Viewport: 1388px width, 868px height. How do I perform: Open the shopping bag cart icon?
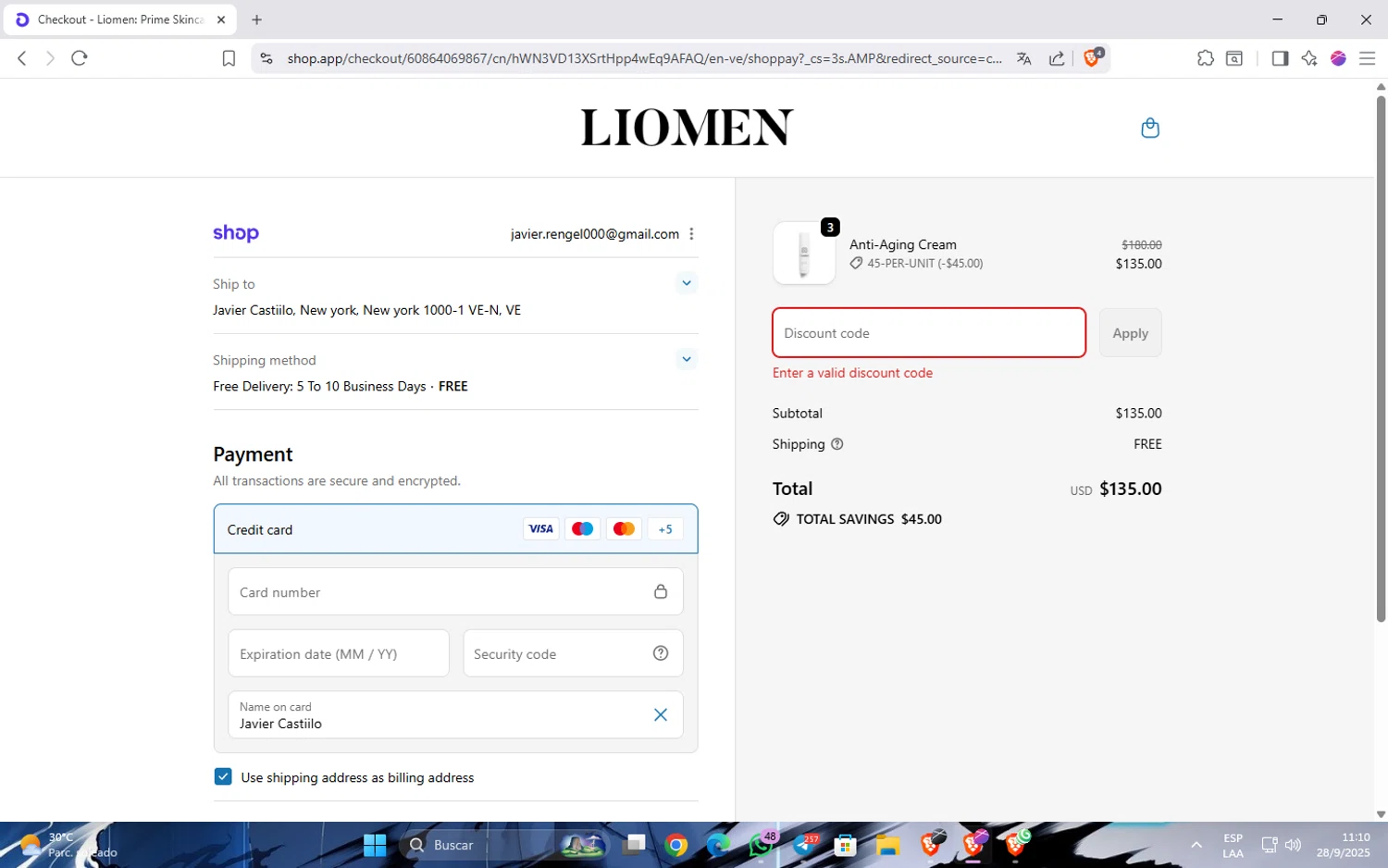click(x=1150, y=128)
